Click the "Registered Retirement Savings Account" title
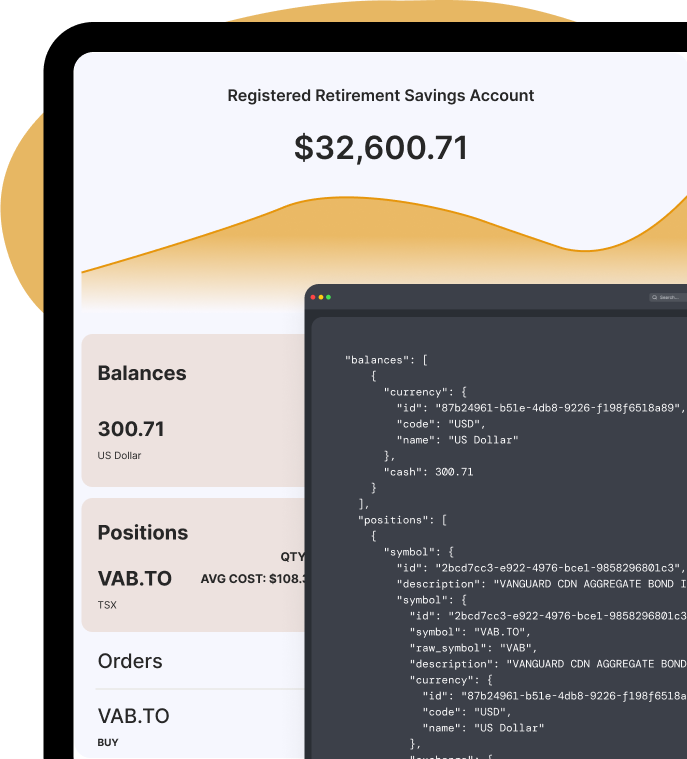The width and height of the screenshot is (687, 759). pos(381,96)
